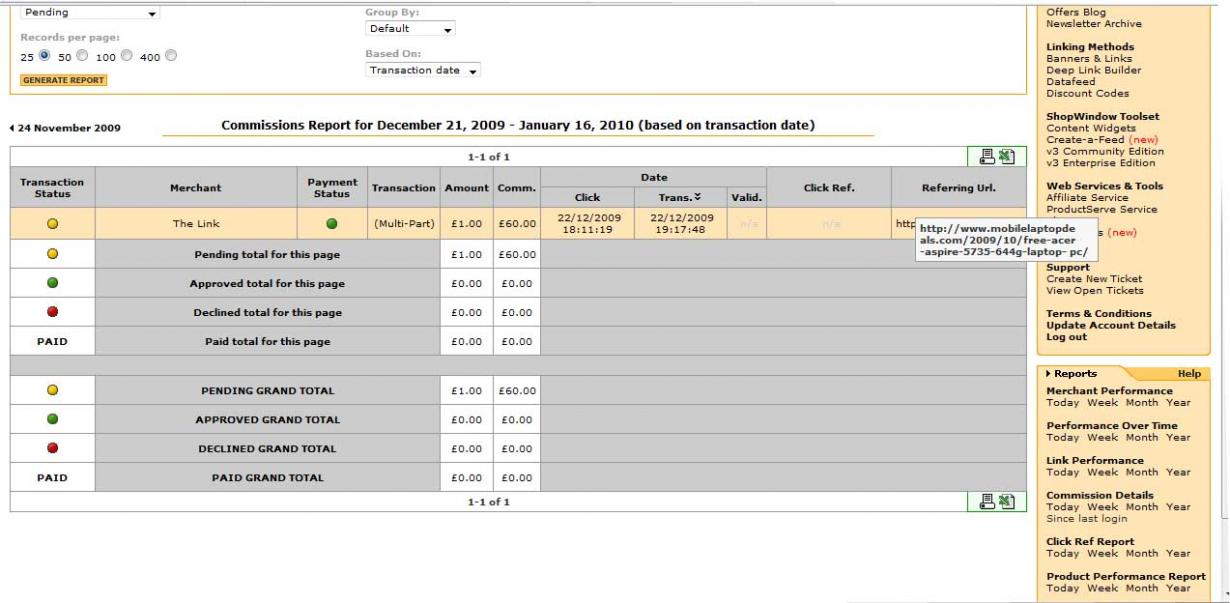
Task: Sort by the Trans. column arrow
Action: (697, 197)
